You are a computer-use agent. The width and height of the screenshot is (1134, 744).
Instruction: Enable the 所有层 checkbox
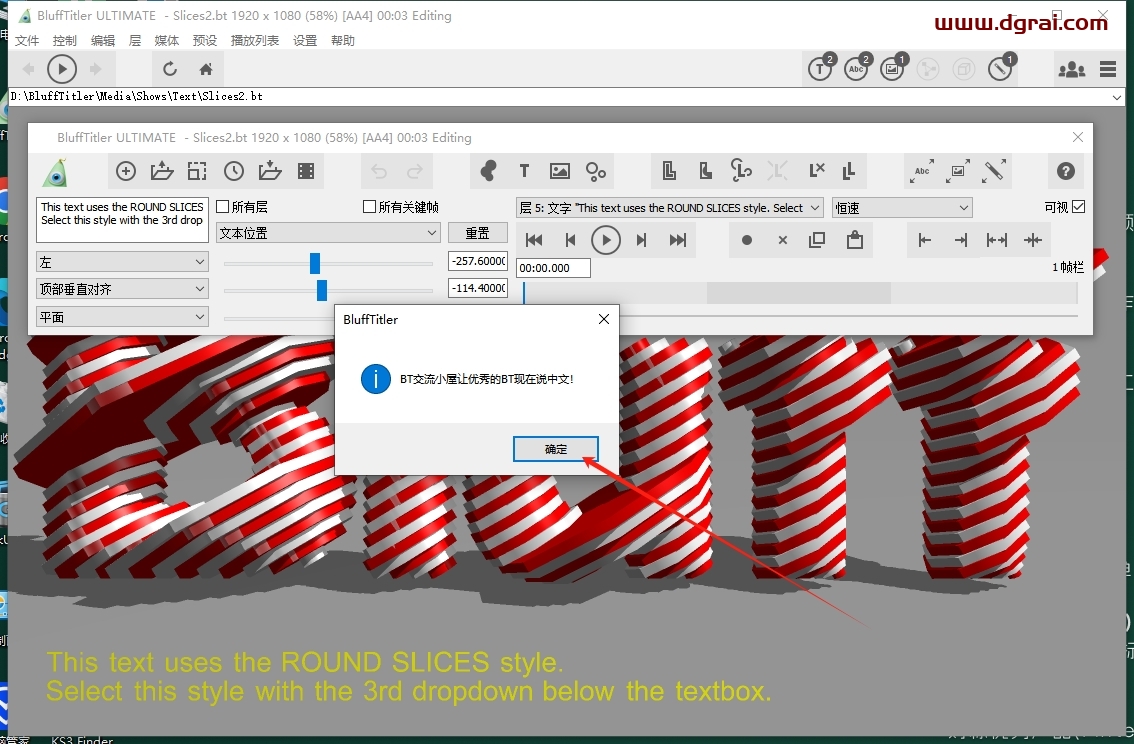223,207
